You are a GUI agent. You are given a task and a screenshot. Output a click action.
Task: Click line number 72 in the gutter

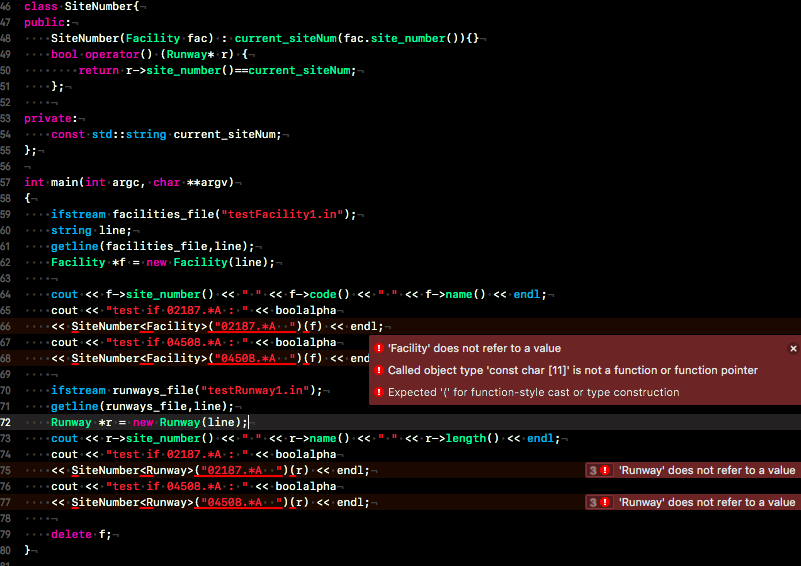[6, 422]
